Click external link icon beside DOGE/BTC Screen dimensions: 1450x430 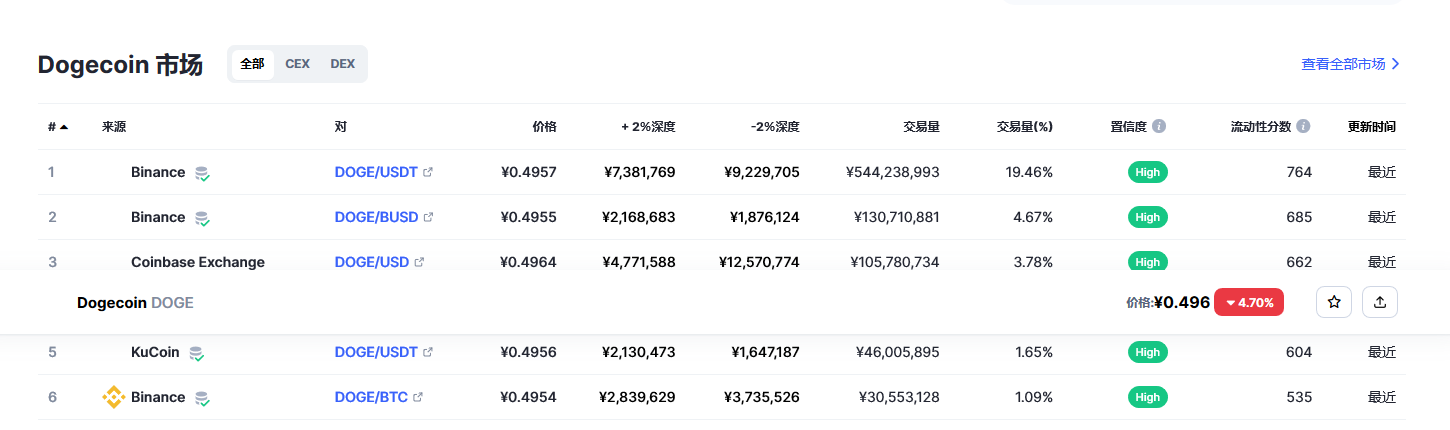pyautogui.click(x=418, y=397)
